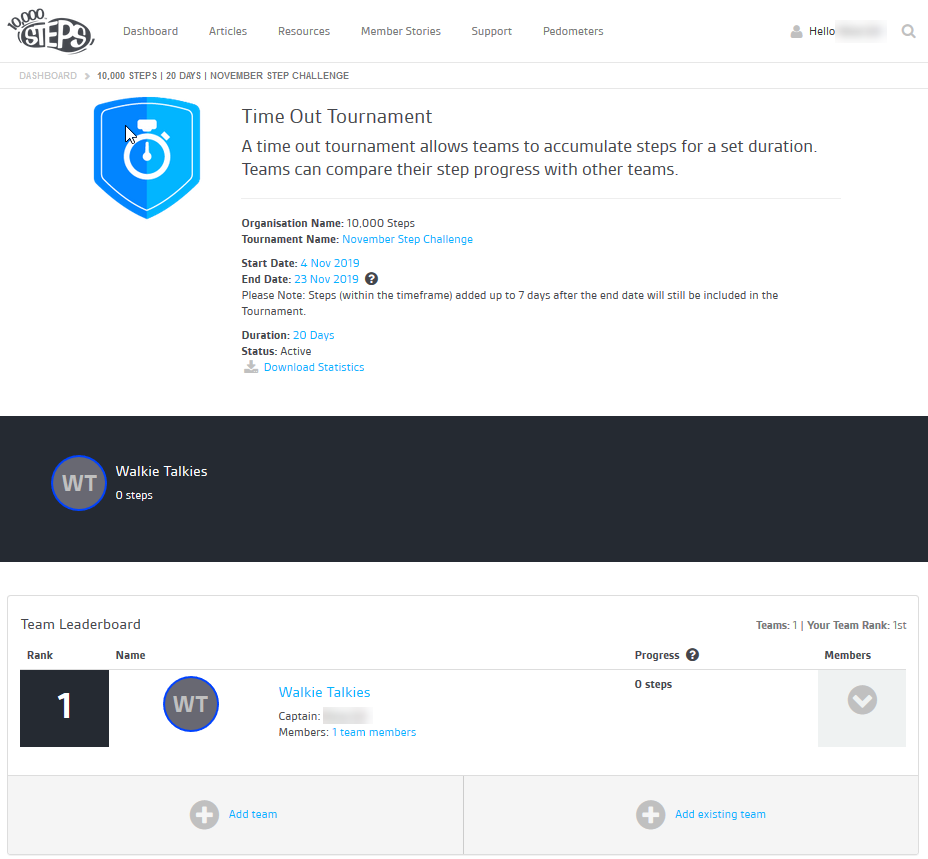Screen dimensions: 928x859
Task: Click the plus icon beside Add existing team
Action: tap(650, 815)
